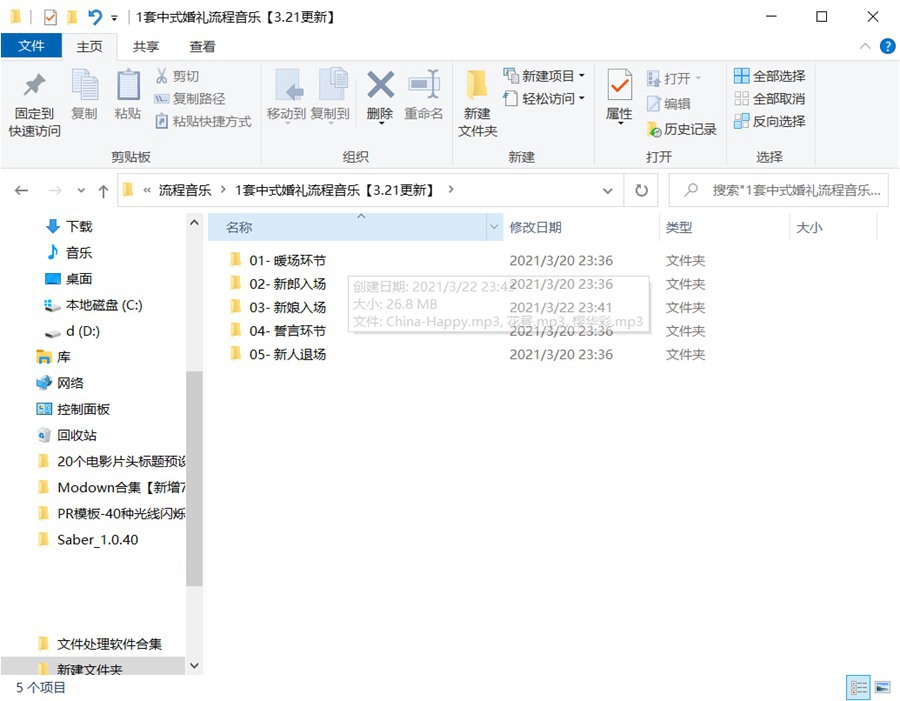Open the Properties (属性) icon

point(620,84)
